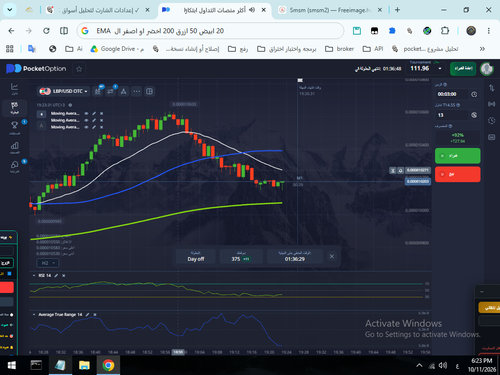Remove the Average True Range 14 indicator
500x375 pixels.
pyautogui.click(x=95, y=315)
